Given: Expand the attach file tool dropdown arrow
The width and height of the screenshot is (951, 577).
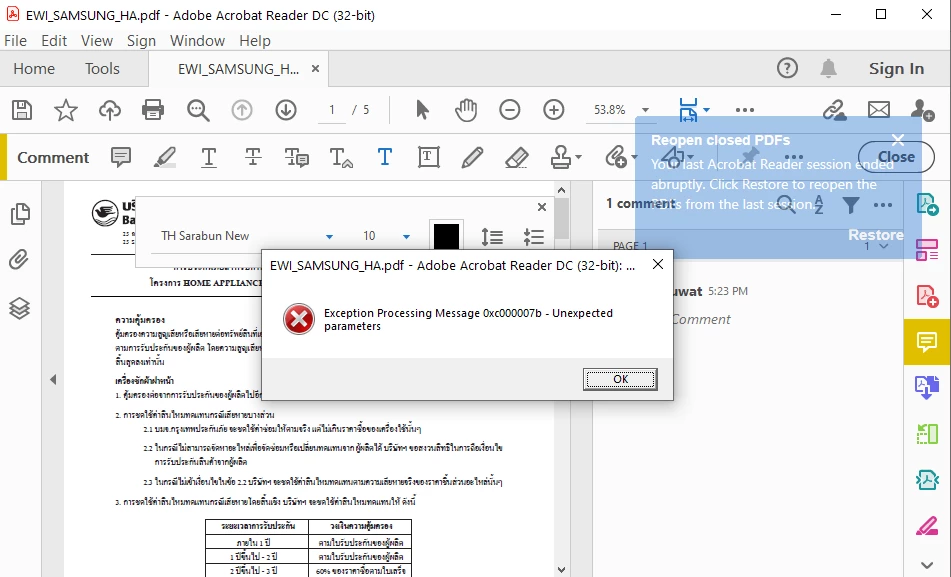Looking at the screenshot, I should pos(634,157).
